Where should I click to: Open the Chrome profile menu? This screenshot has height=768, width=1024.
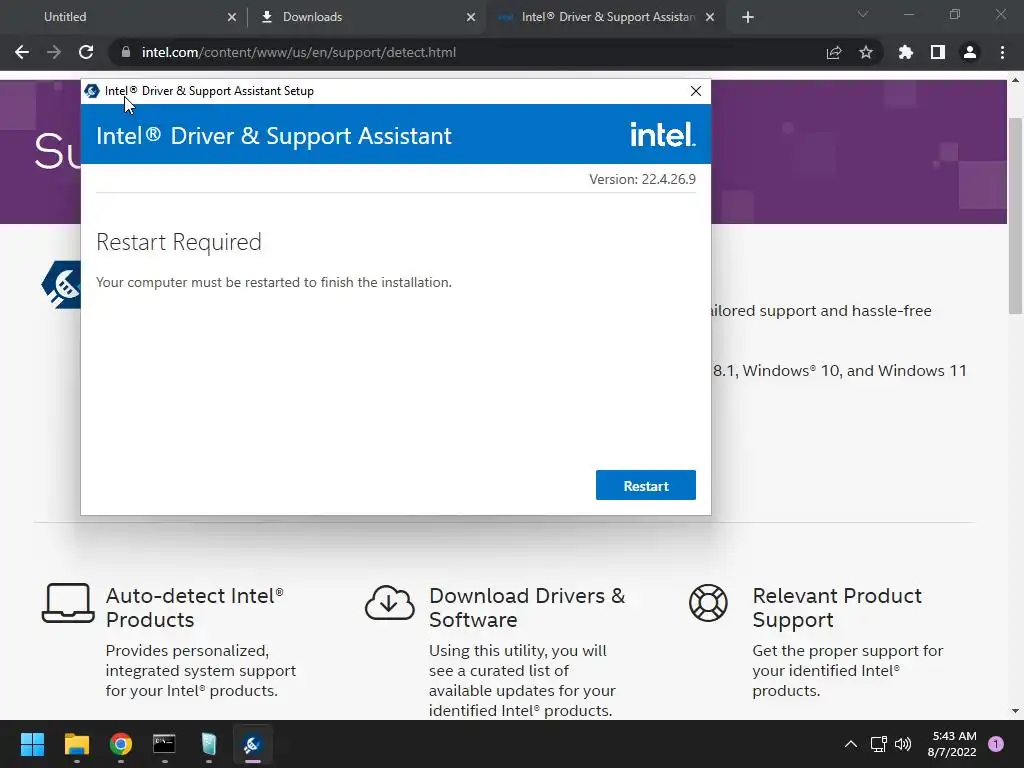tap(970, 52)
